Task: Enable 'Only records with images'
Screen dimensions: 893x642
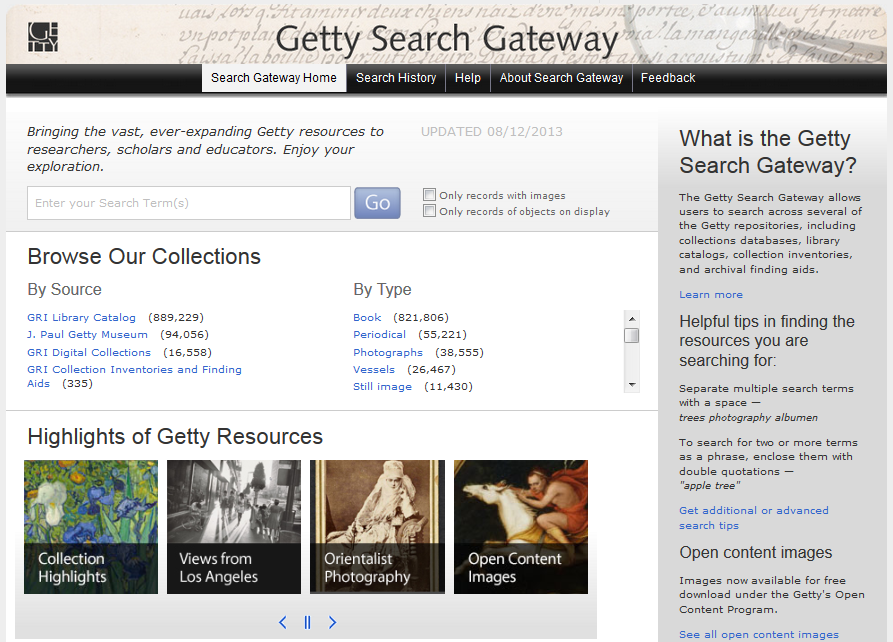Action: pyautogui.click(x=429, y=195)
